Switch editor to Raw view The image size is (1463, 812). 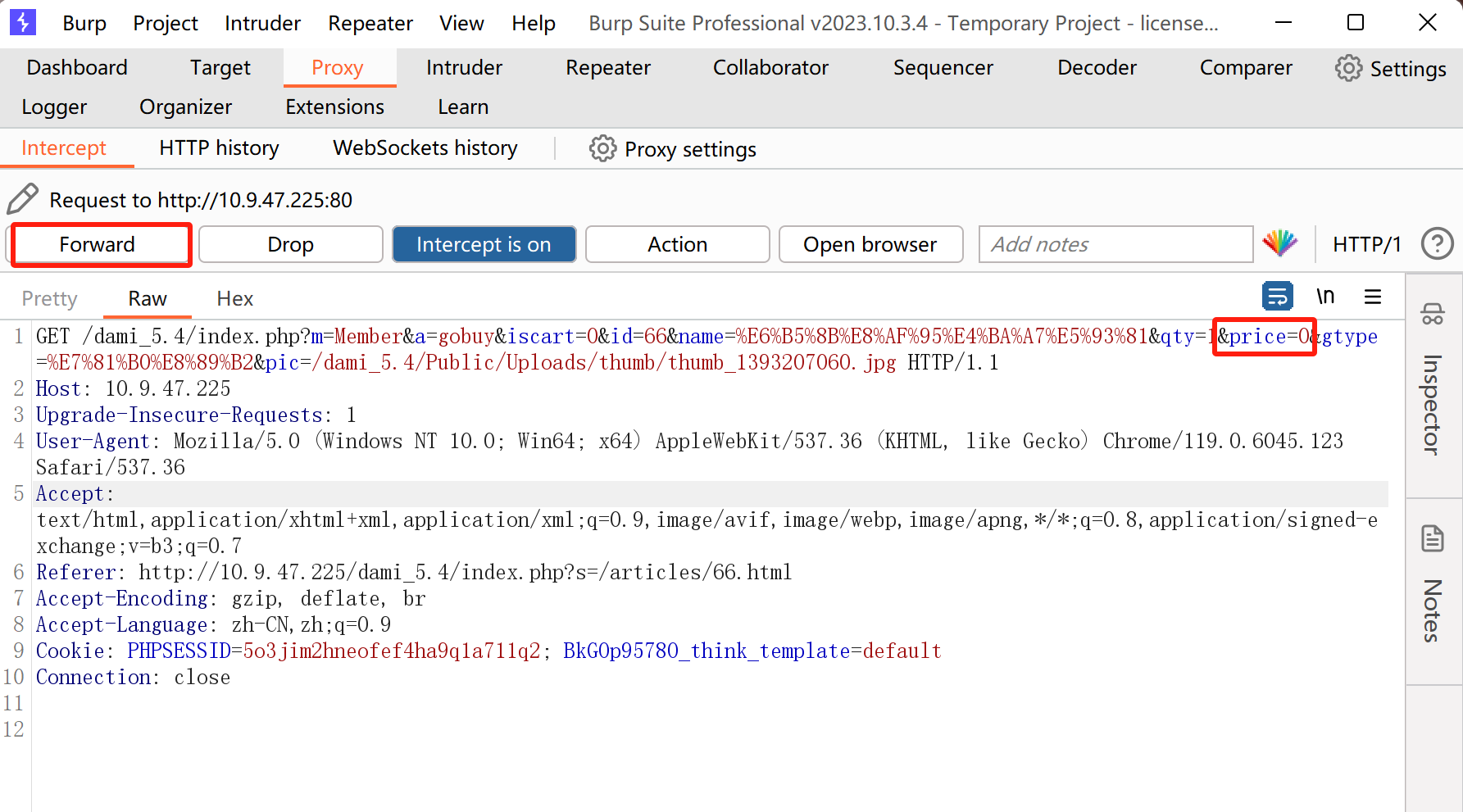point(148,298)
